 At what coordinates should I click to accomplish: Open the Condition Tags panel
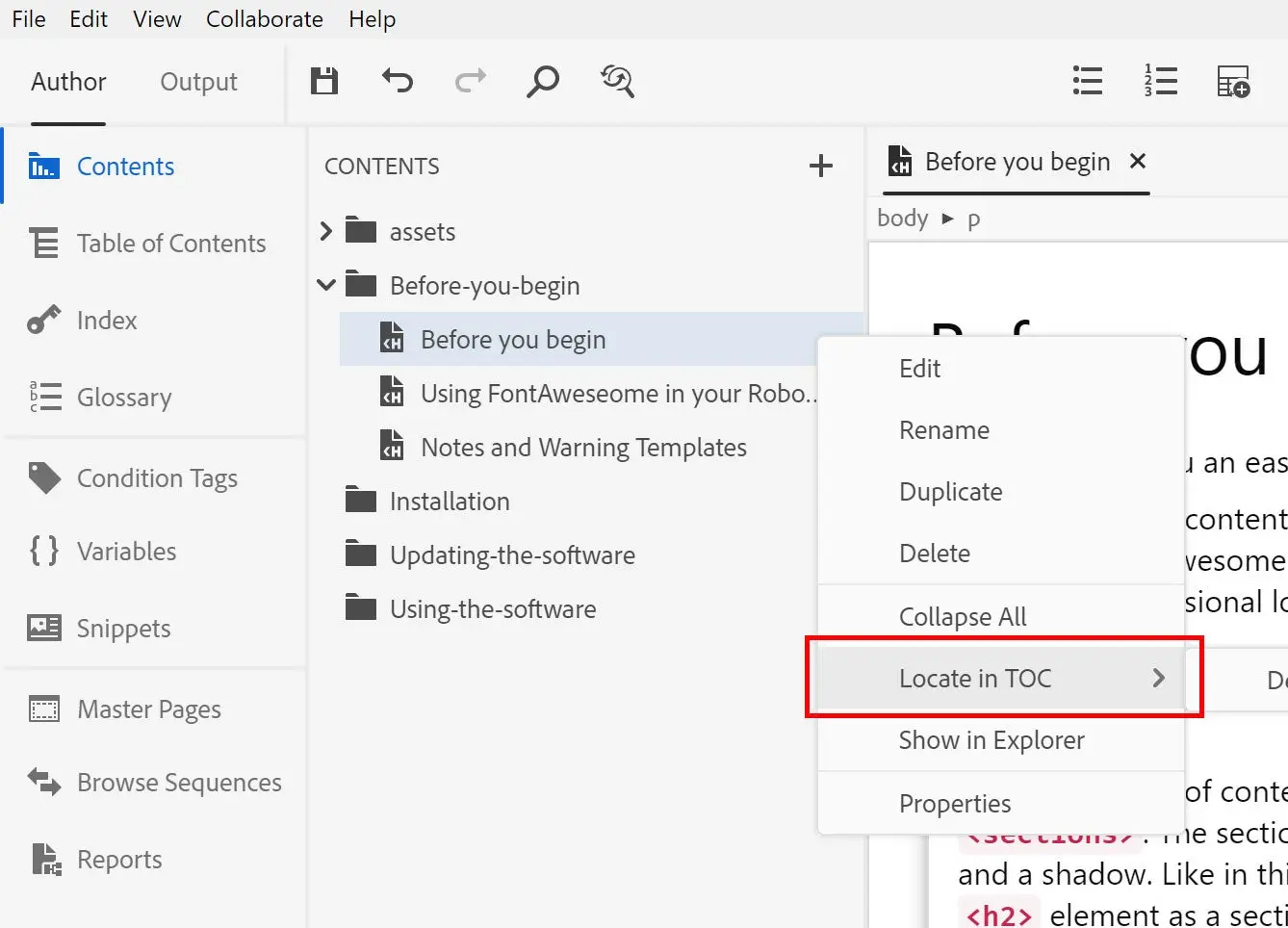[x=157, y=477]
